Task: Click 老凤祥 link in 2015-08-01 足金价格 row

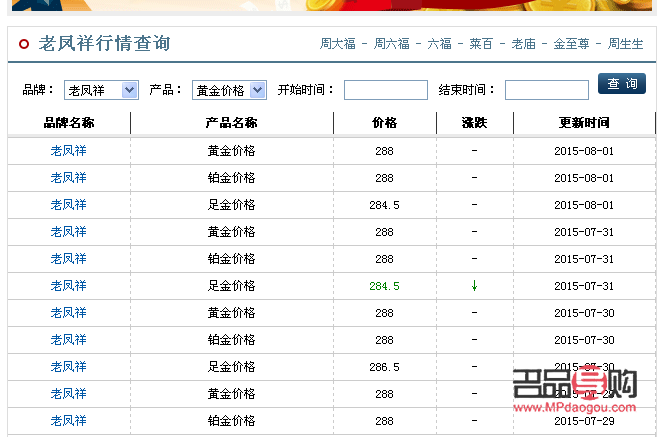Action: [69, 205]
